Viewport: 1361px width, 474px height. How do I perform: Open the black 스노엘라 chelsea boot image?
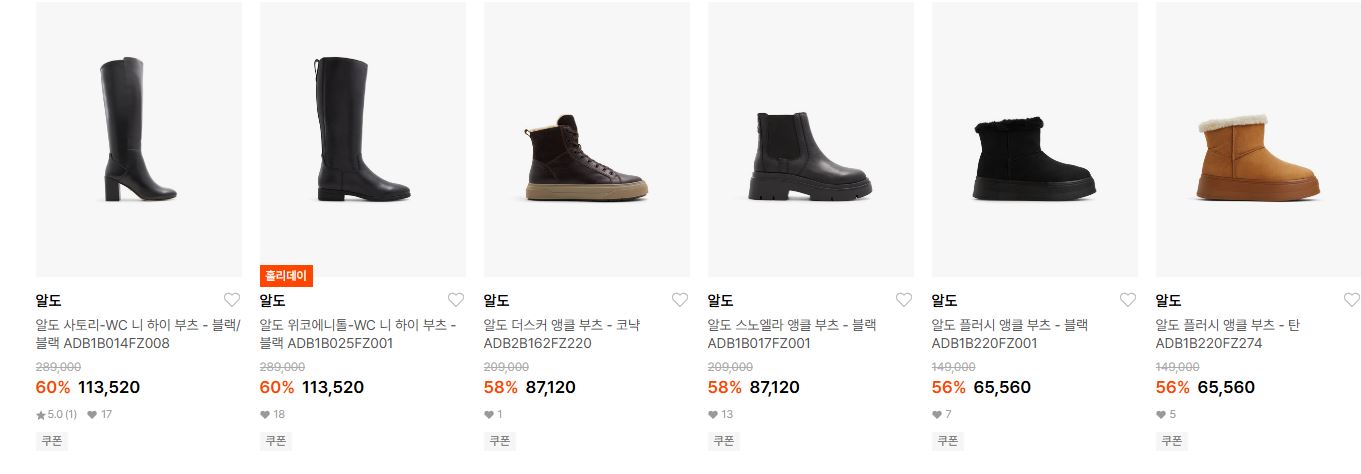pos(811,139)
